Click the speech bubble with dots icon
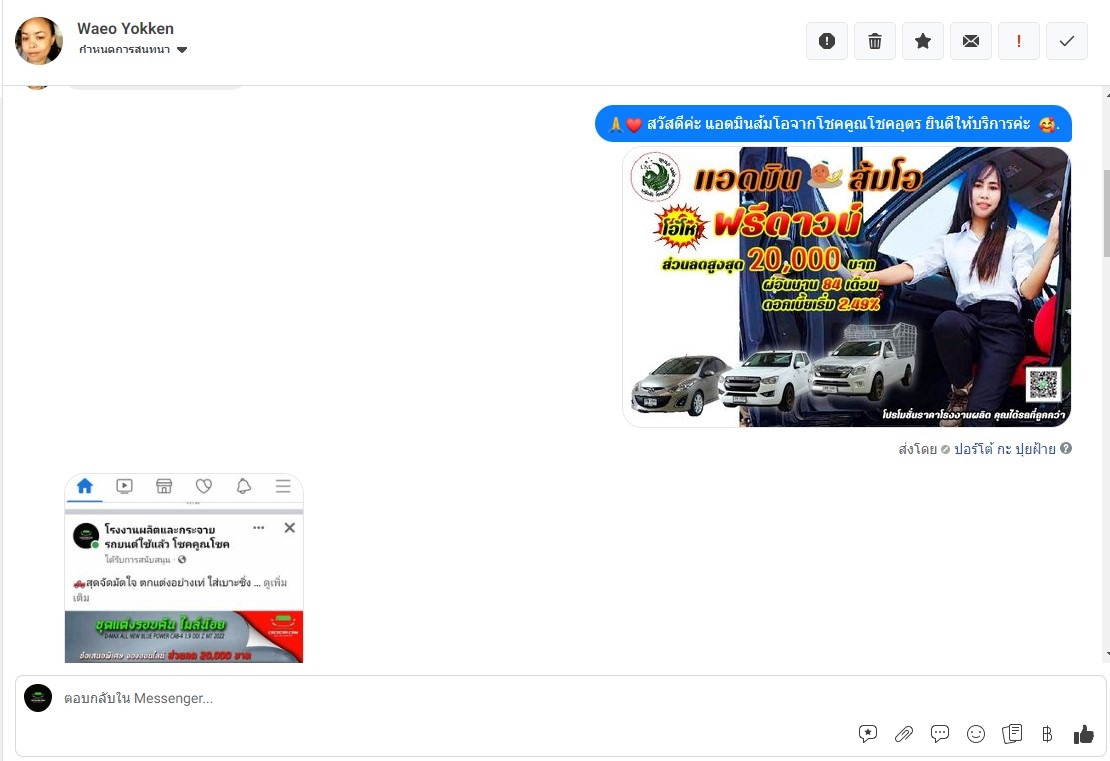Viewport: 1110px width, 761px height. coord(940,734)
